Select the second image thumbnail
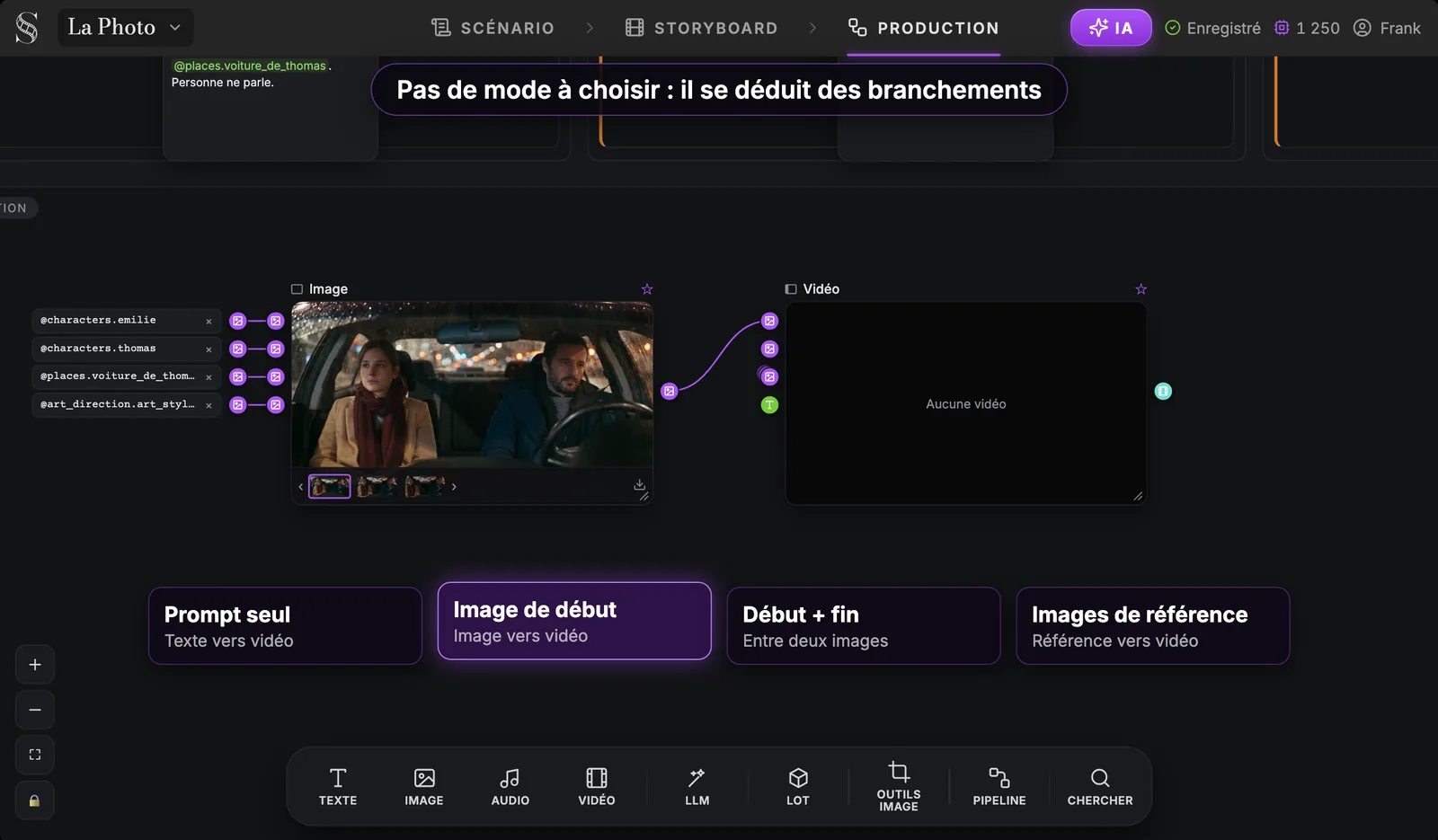 tap(377, 486)
